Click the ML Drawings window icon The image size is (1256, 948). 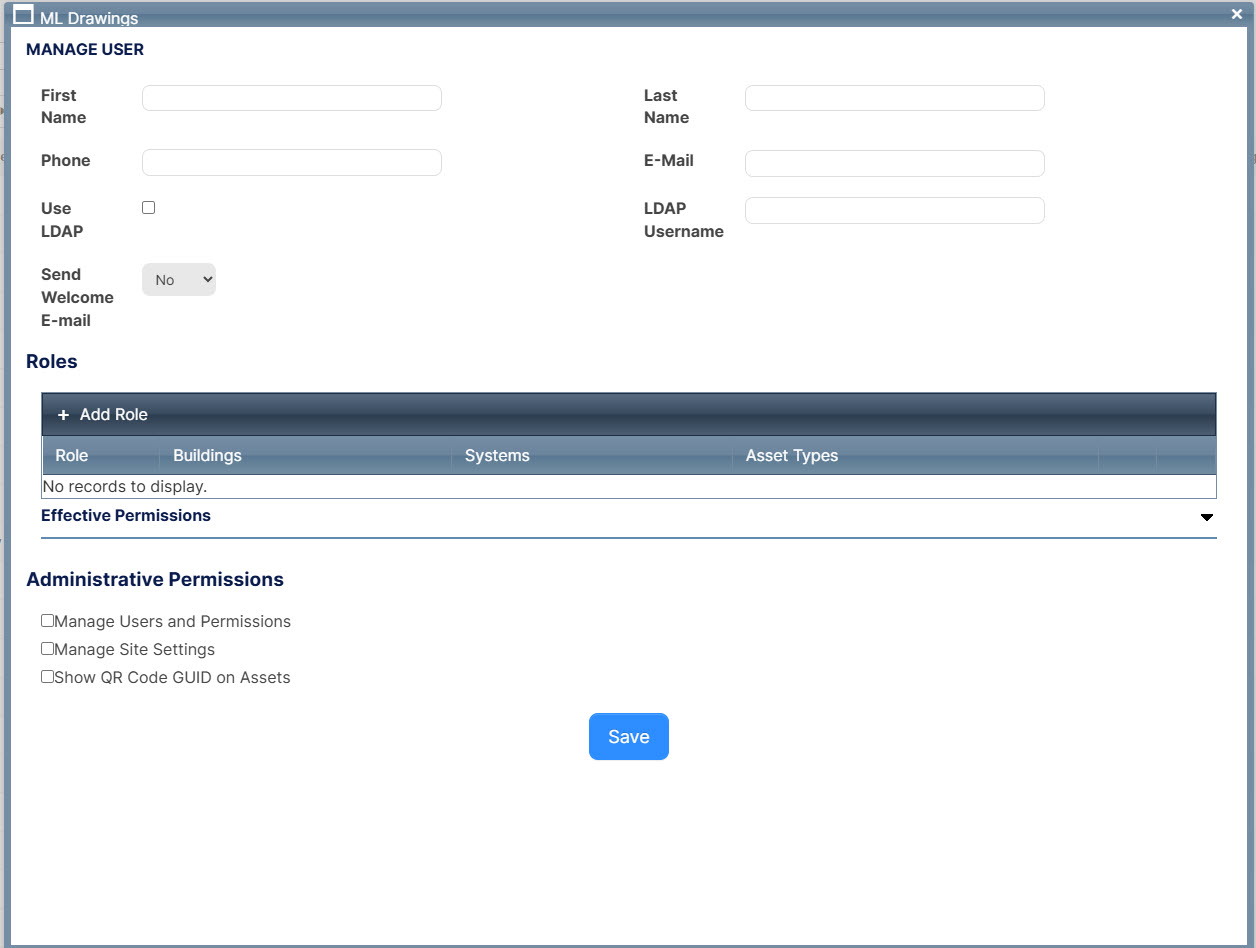(x=23, y=15)
